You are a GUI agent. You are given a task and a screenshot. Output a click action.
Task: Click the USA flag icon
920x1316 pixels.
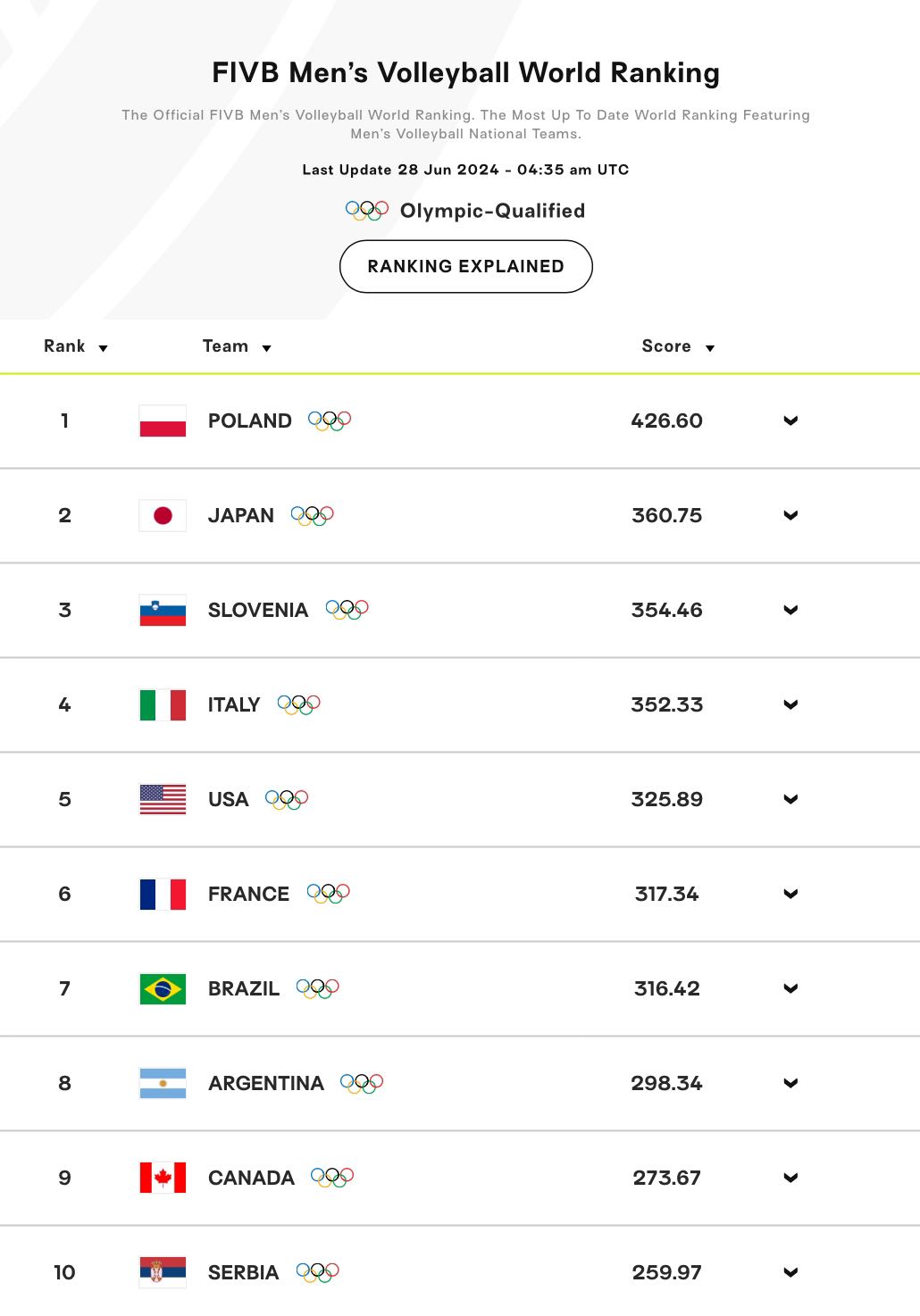[x=163, y=800]
